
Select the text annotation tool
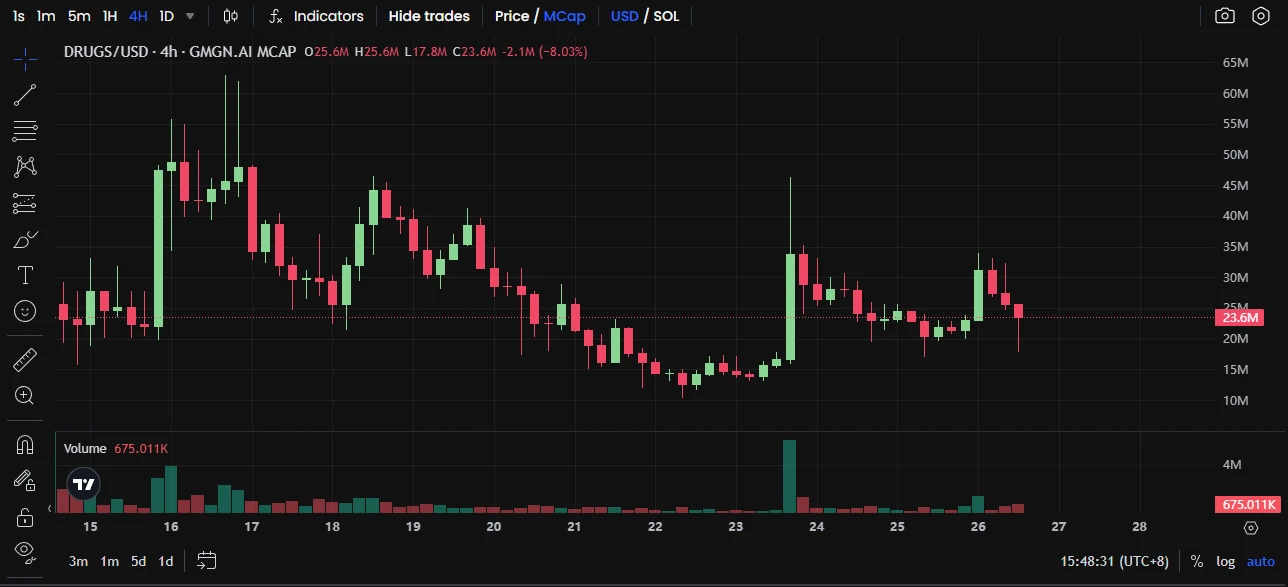(25, 275)
